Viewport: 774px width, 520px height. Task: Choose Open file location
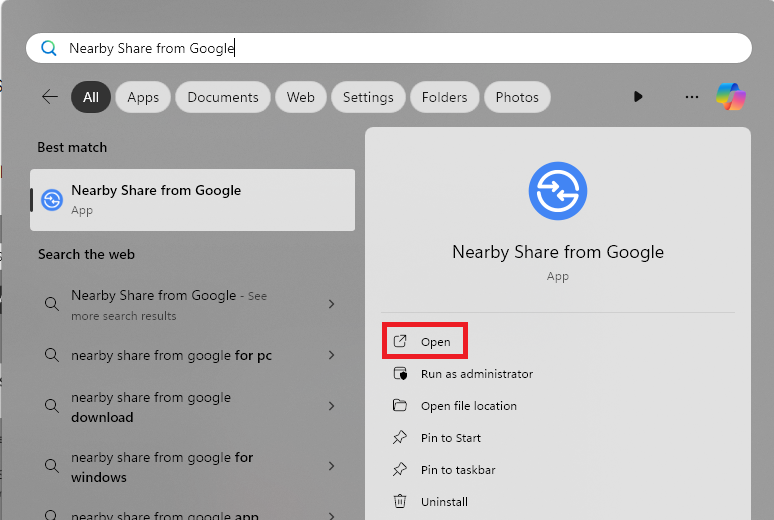(468, 406)
